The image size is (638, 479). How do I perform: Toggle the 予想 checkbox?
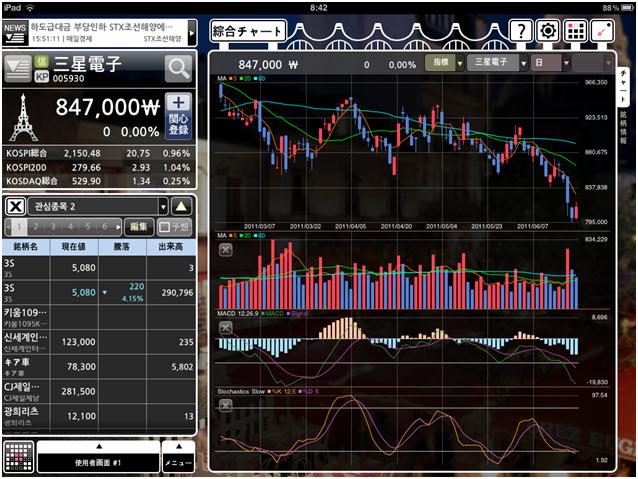(x=174, y=227)
